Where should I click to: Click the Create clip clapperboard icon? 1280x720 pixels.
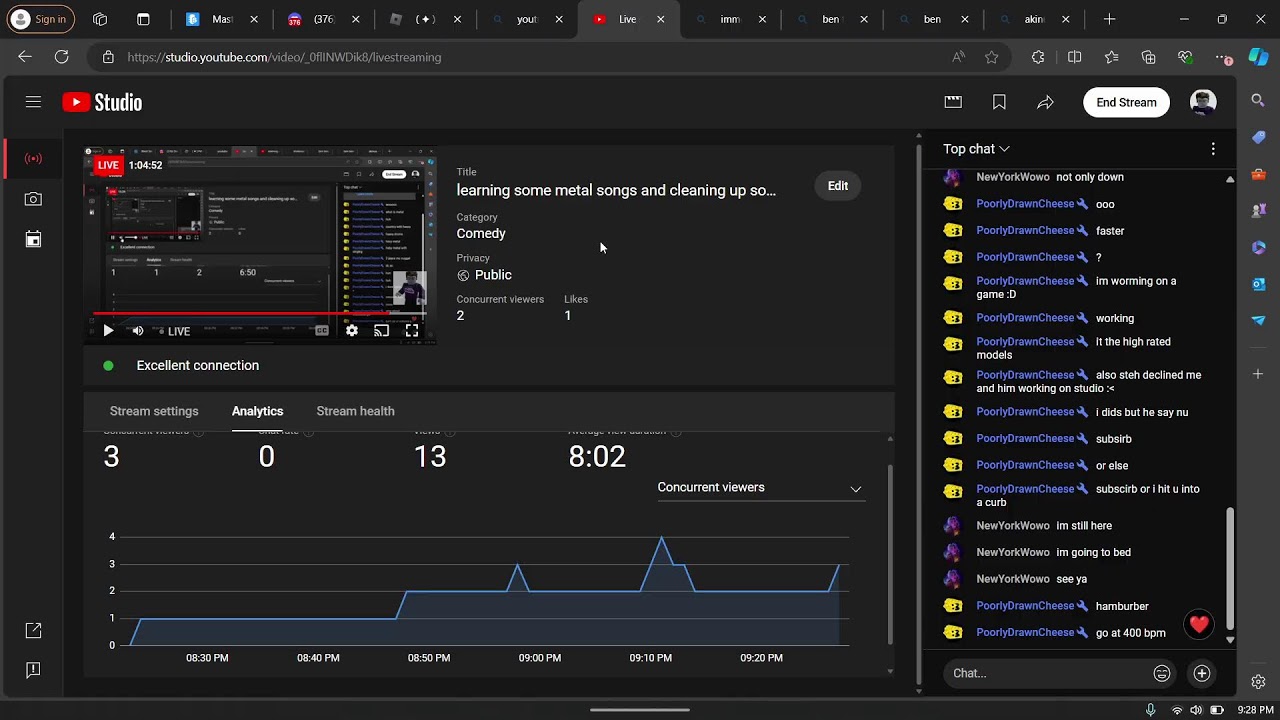click(x=953, y=102)
